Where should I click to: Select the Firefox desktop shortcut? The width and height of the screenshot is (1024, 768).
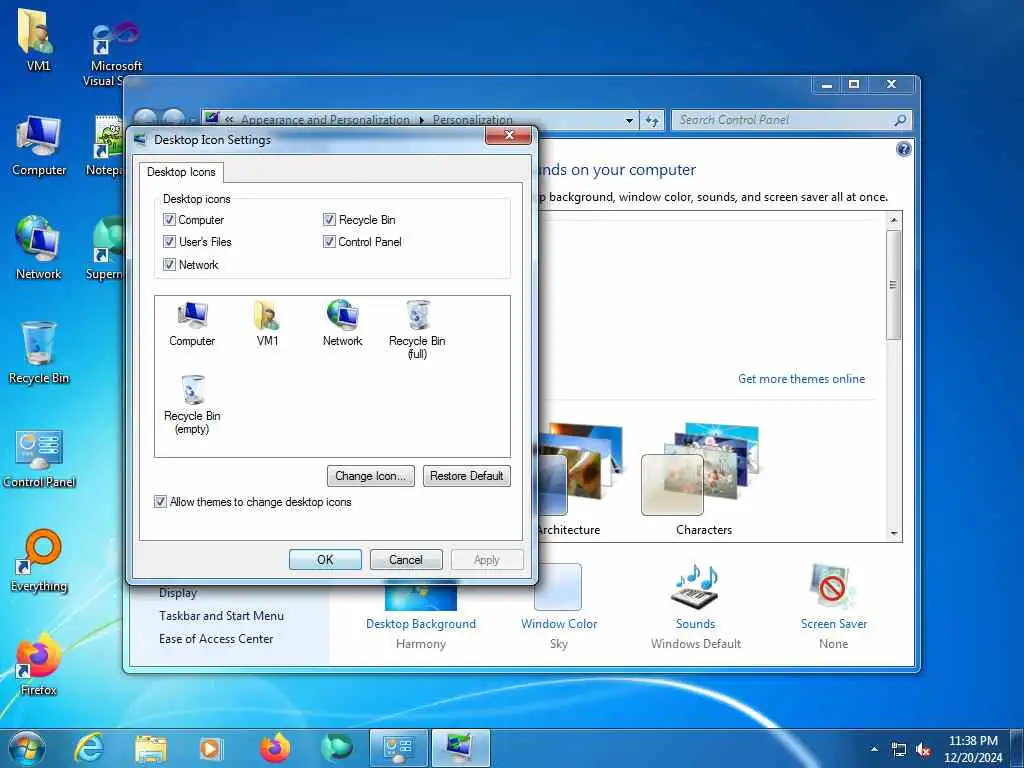[39, 665]
